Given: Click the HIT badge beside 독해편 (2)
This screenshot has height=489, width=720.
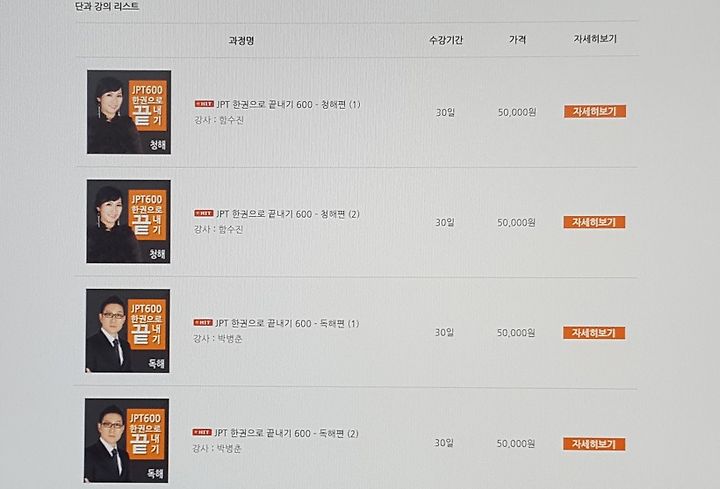Looking at the screenshot, I should coord(202,432).
